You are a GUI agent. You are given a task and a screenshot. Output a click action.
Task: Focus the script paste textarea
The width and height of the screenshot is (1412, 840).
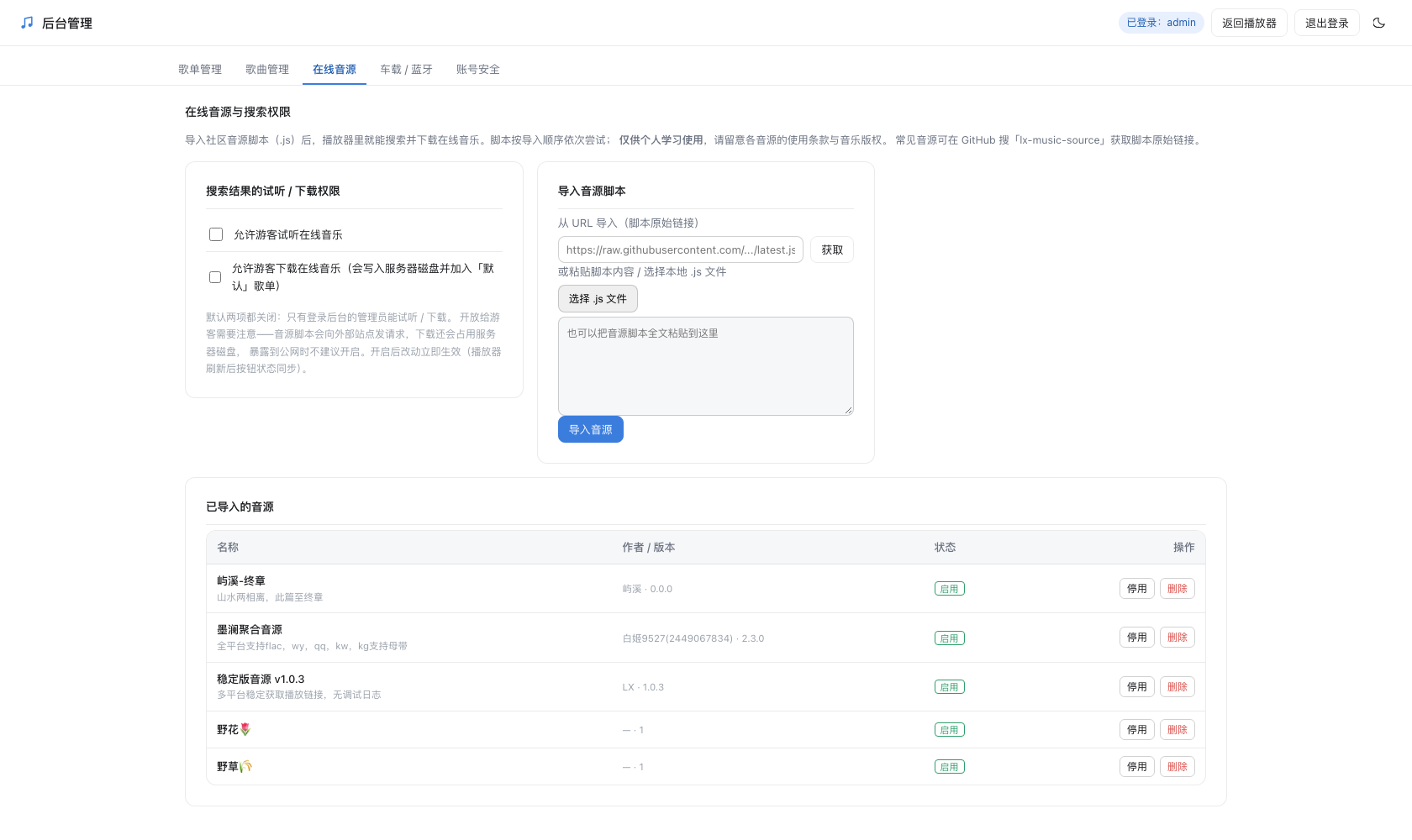pos(706,366)
